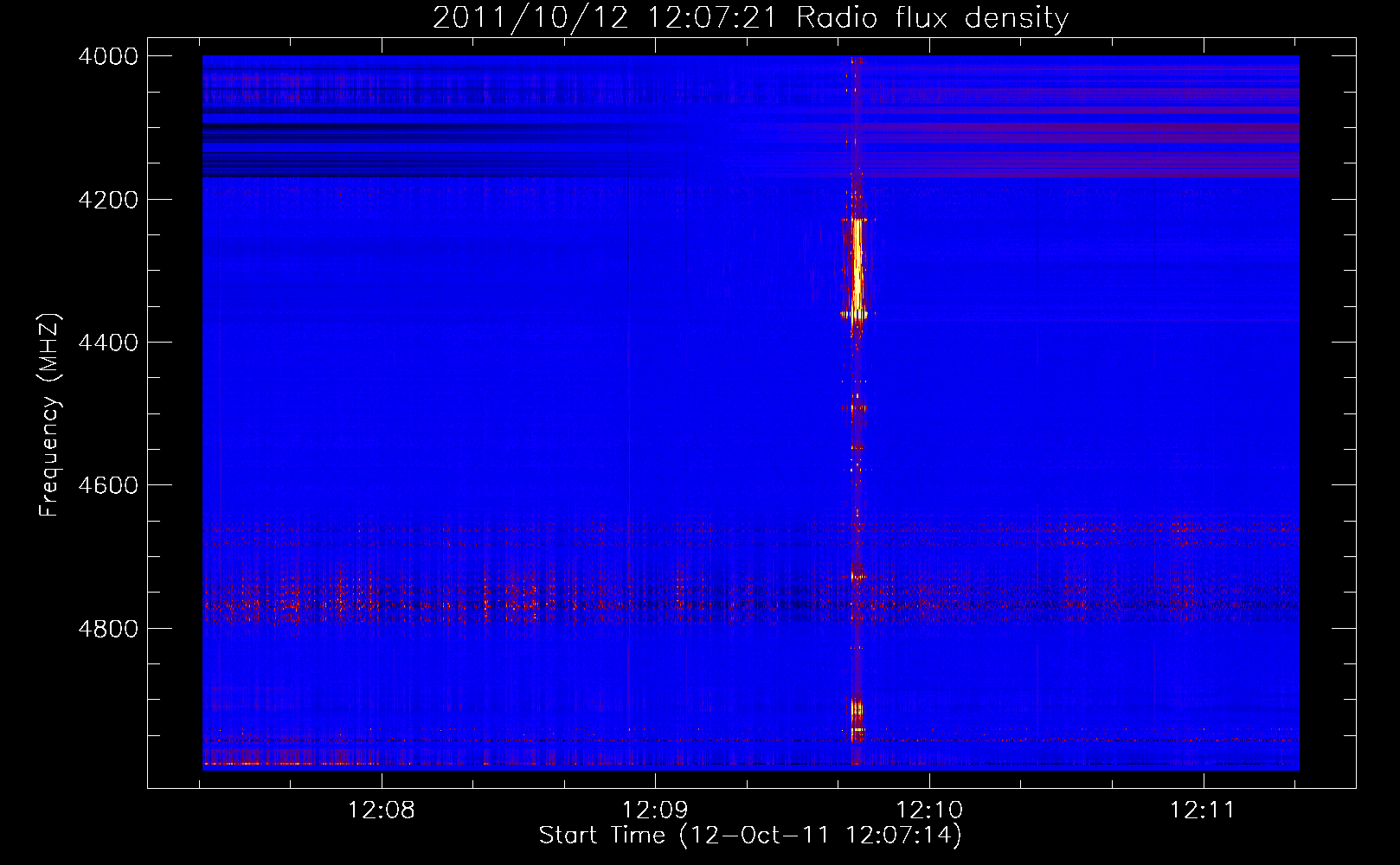Click the 12:10 time tick label
1400x865 pixels.
point(929,811)
